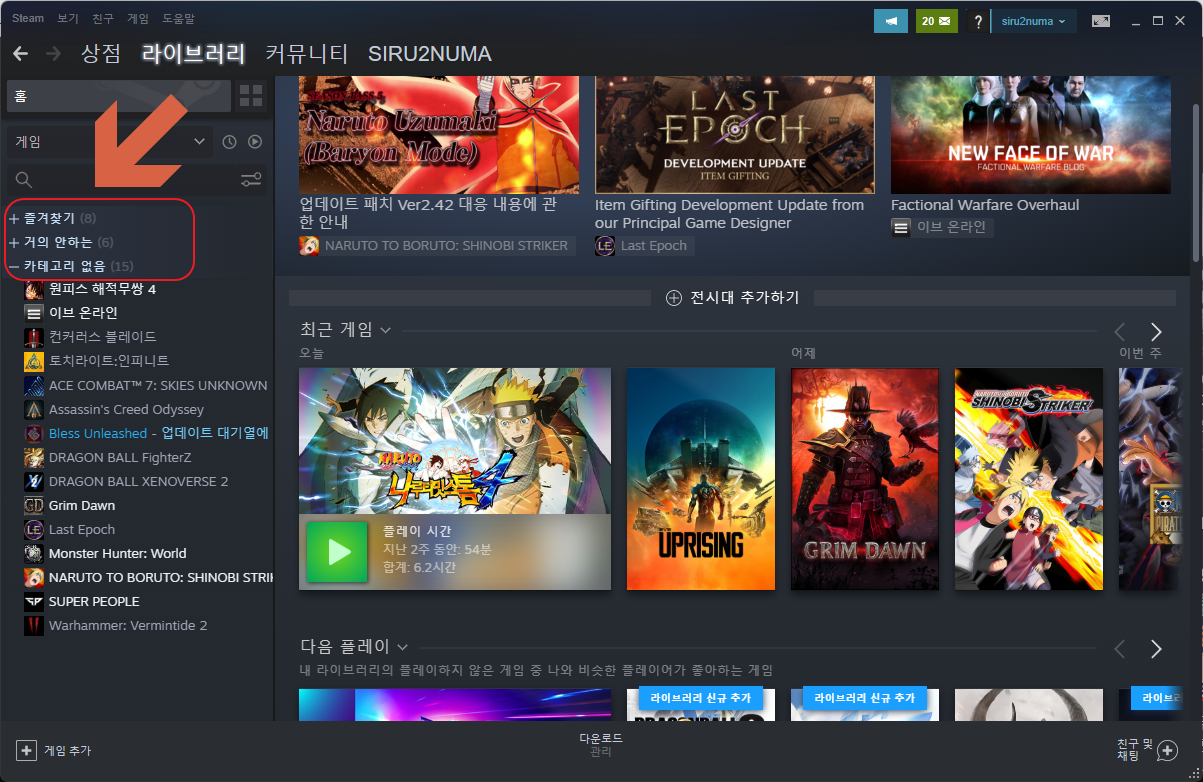The width and height of the screenshot is (1203, 782).
Task: Open advanced filter sliders icon
Action: (251, 180)
